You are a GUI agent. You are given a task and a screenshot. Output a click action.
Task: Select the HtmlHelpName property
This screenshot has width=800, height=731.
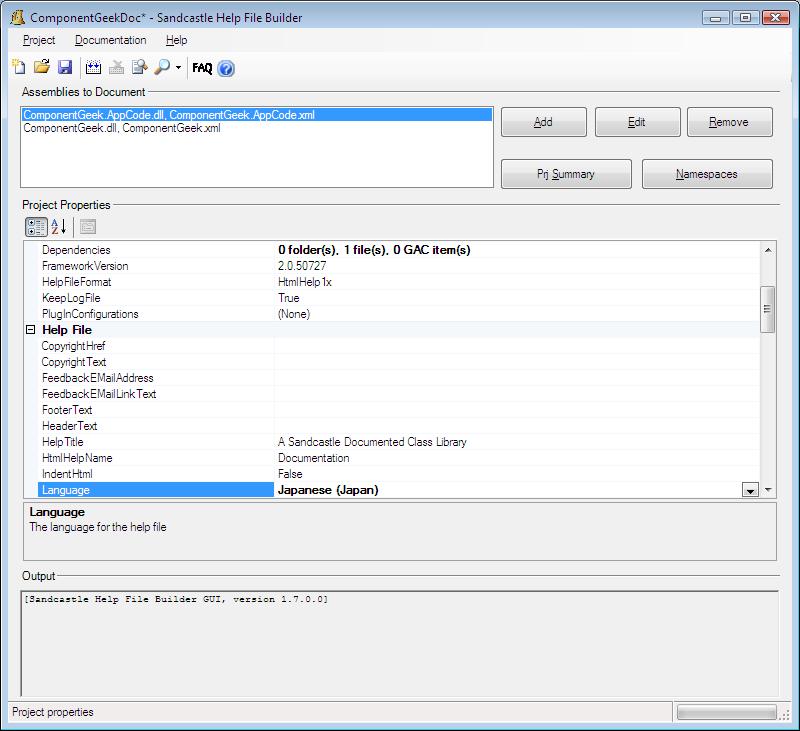(x=77, y=458)
